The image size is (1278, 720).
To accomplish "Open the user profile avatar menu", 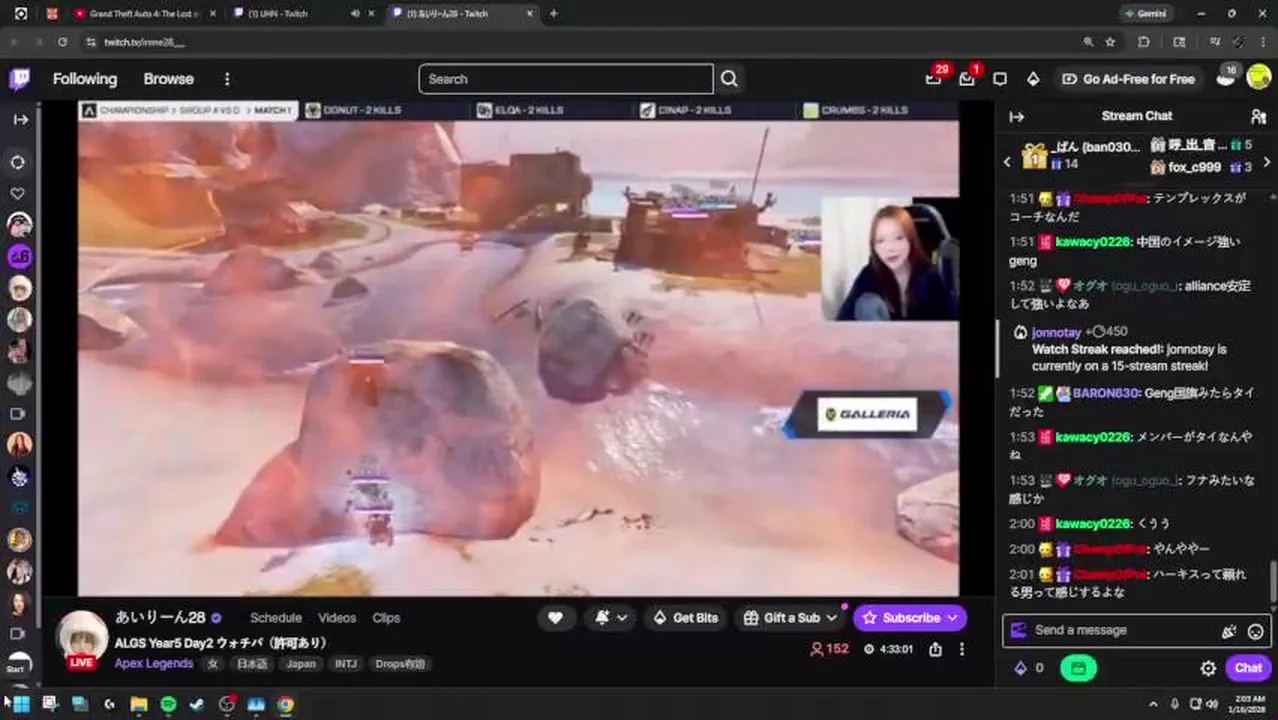I will click(x=1258, y=78).
